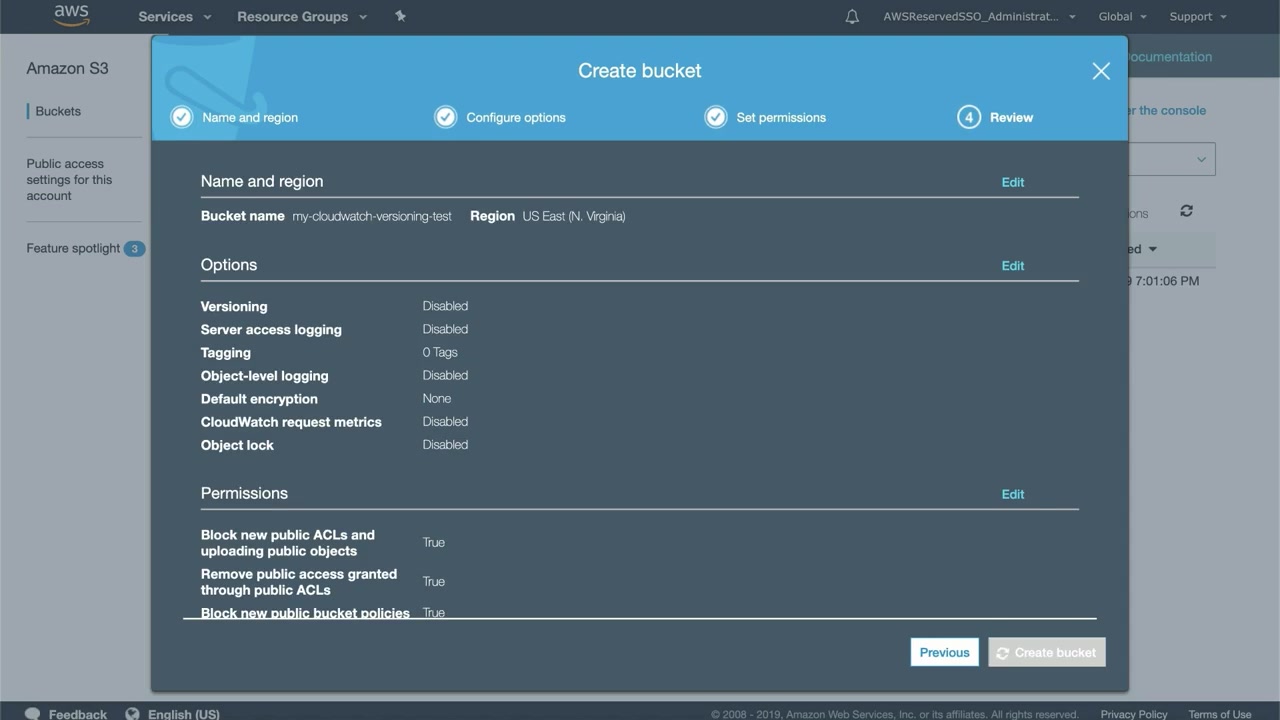
Task: Edit the Options section
Action: [1013, 266]
